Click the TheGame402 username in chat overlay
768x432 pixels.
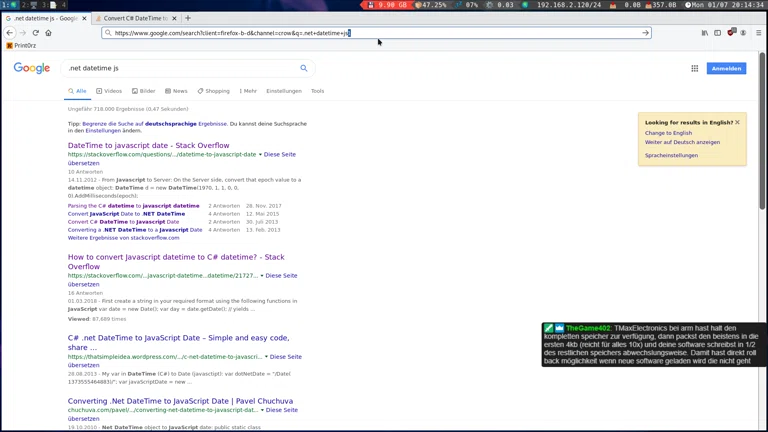click(x=588, y=328)
